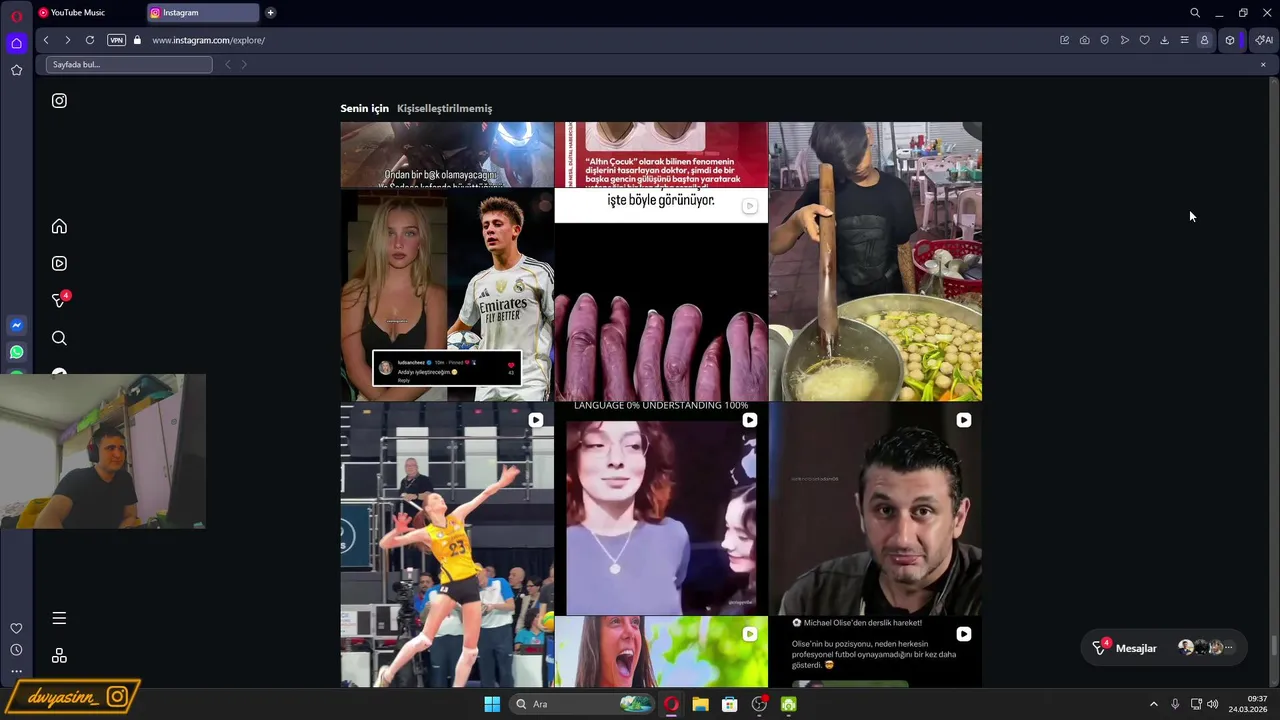Open the Reels icon in Instagram sidebar
1280x720 pixels.
59,264
